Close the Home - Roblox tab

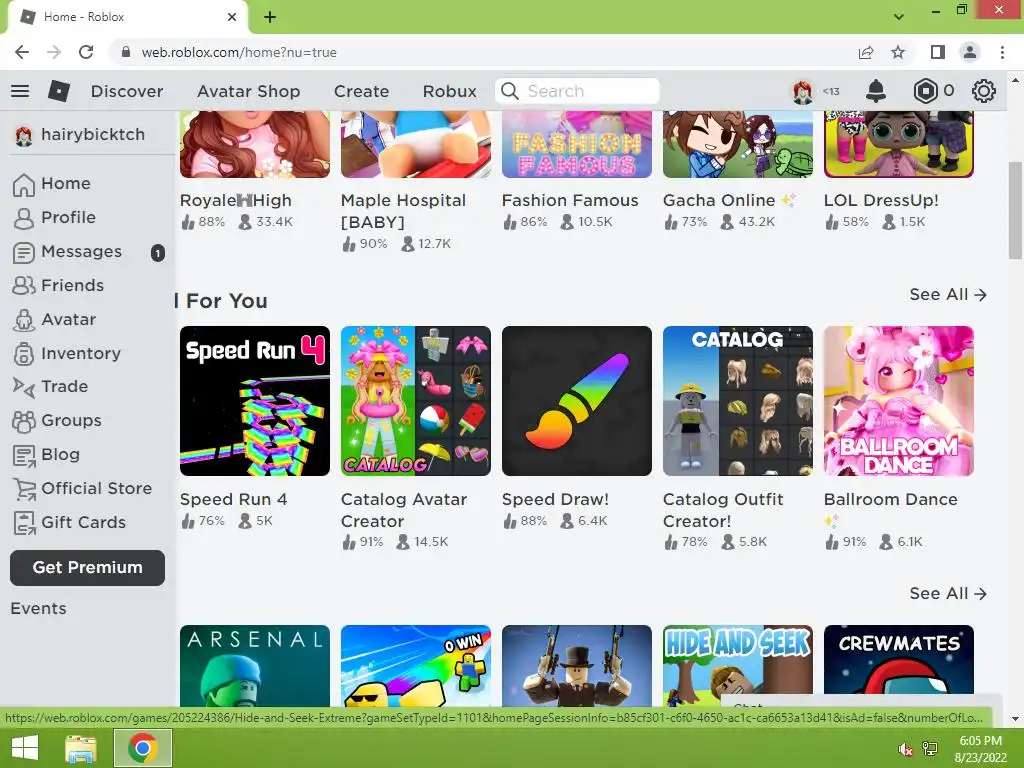coord(232,17)
